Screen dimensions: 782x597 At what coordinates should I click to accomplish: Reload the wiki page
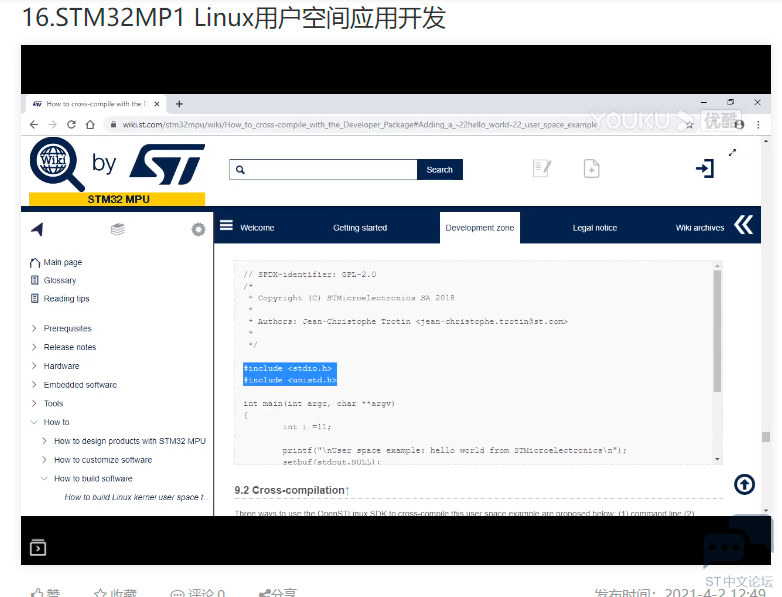[71, 125]
